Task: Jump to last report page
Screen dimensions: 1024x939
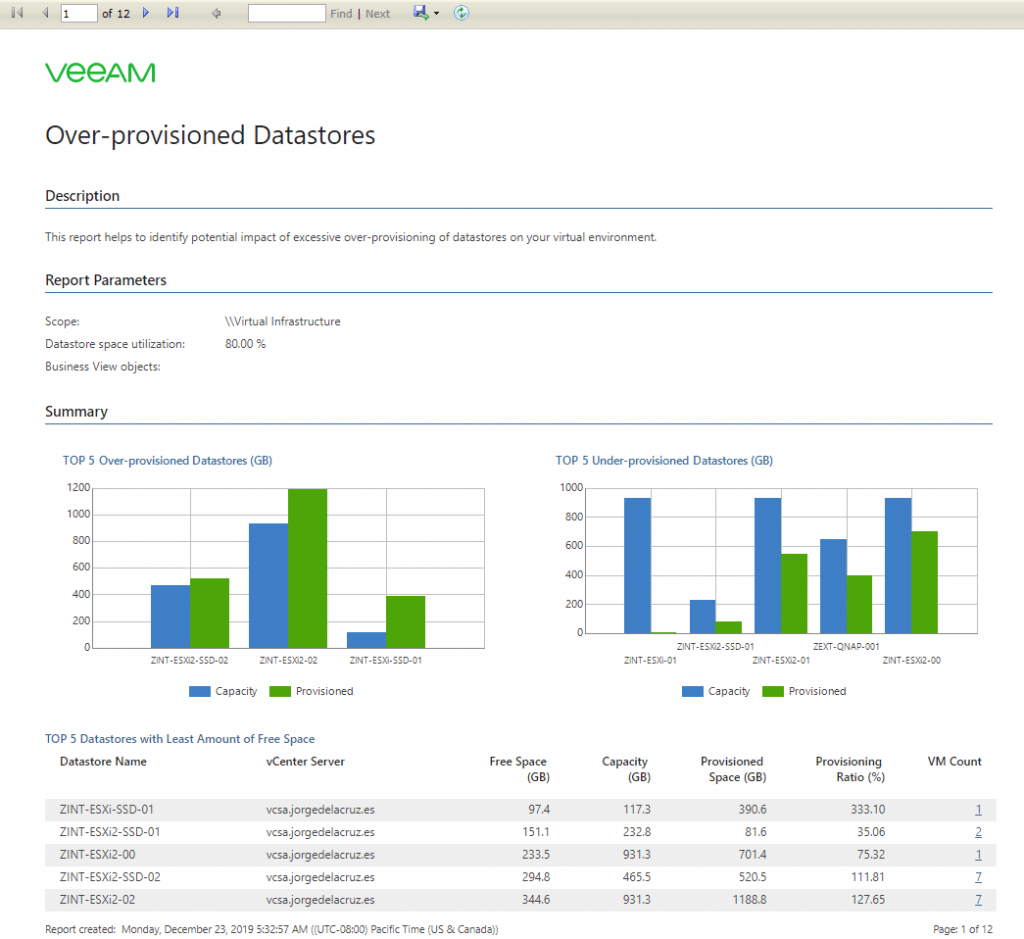Action: point(172,12)
